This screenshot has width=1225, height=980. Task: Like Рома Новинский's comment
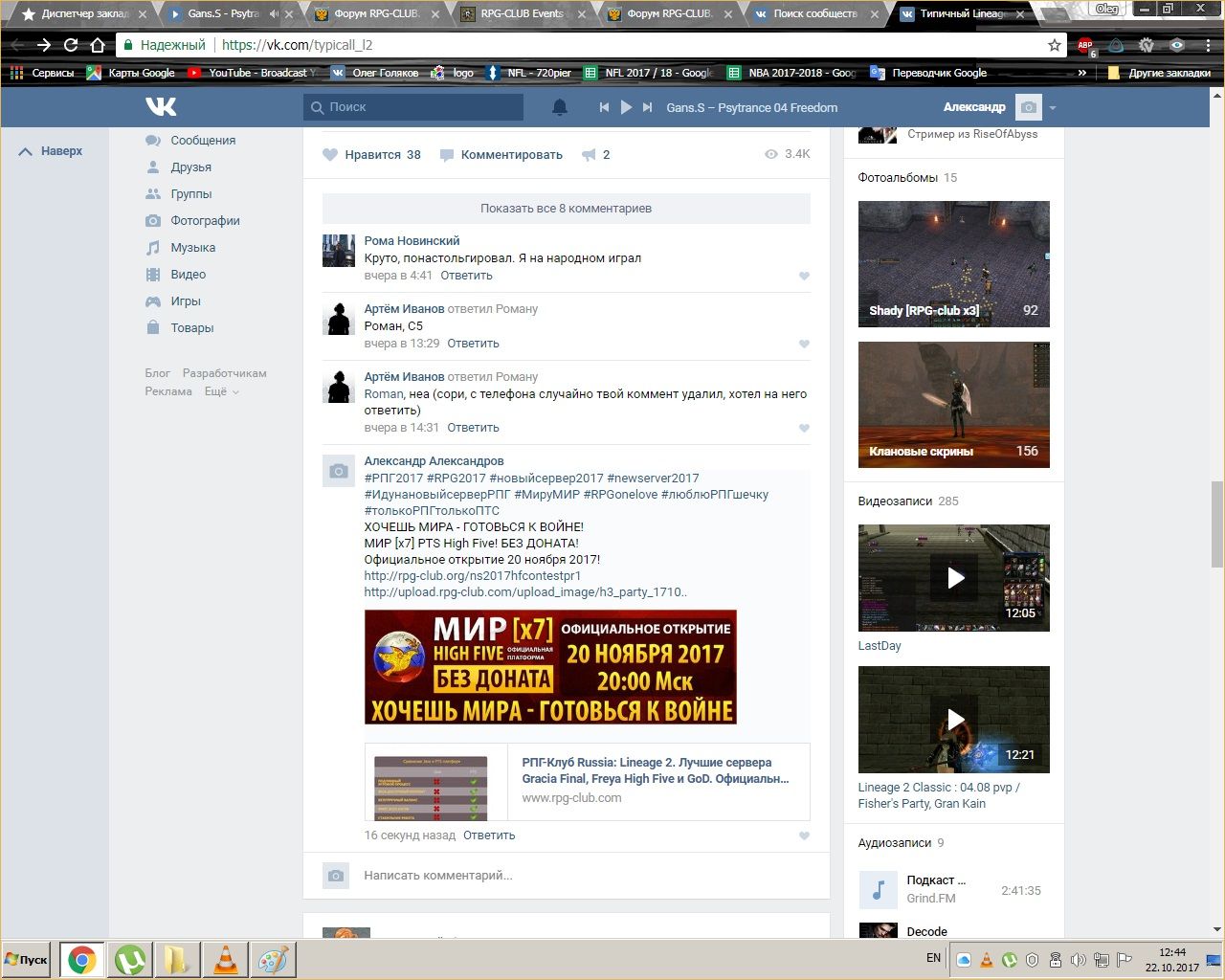804,277
